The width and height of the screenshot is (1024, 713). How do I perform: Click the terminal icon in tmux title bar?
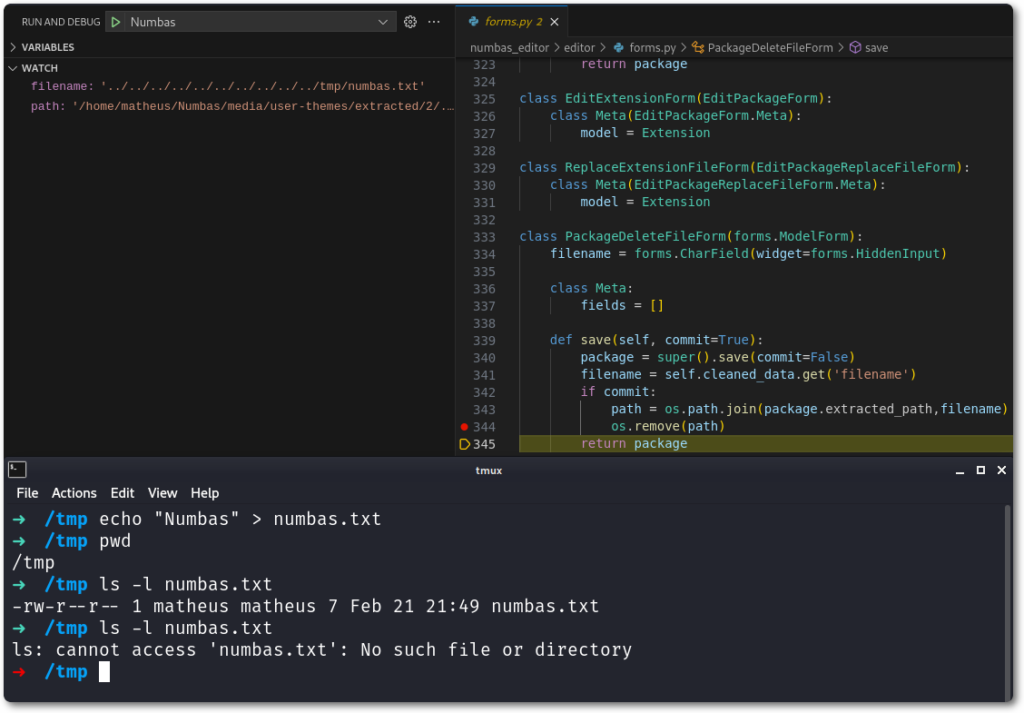[x=17, y=470]
